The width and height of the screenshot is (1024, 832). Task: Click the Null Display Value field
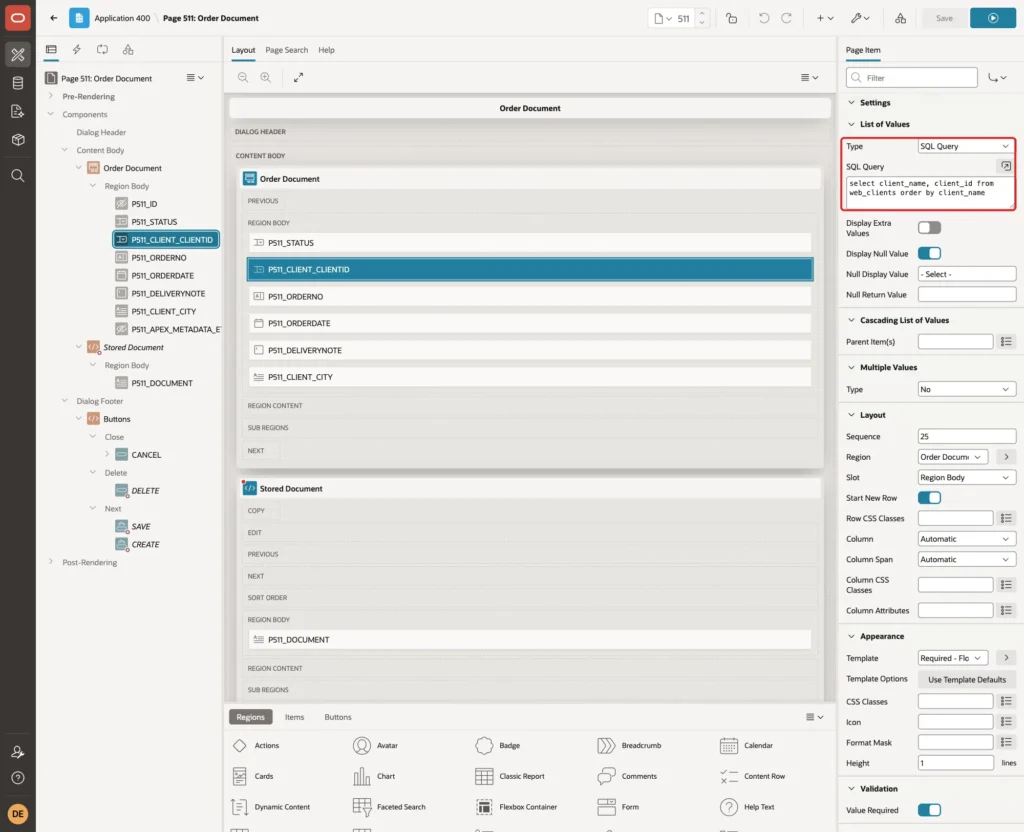click(967, 274)
